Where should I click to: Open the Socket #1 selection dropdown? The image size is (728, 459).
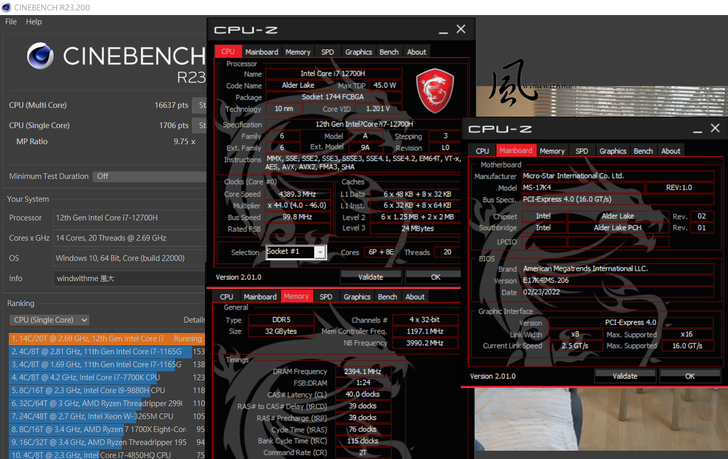coord(320,252)
